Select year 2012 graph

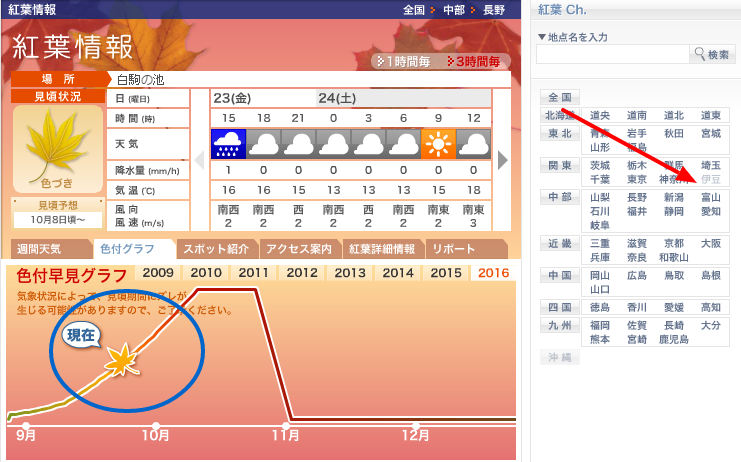tap(302, 273)
